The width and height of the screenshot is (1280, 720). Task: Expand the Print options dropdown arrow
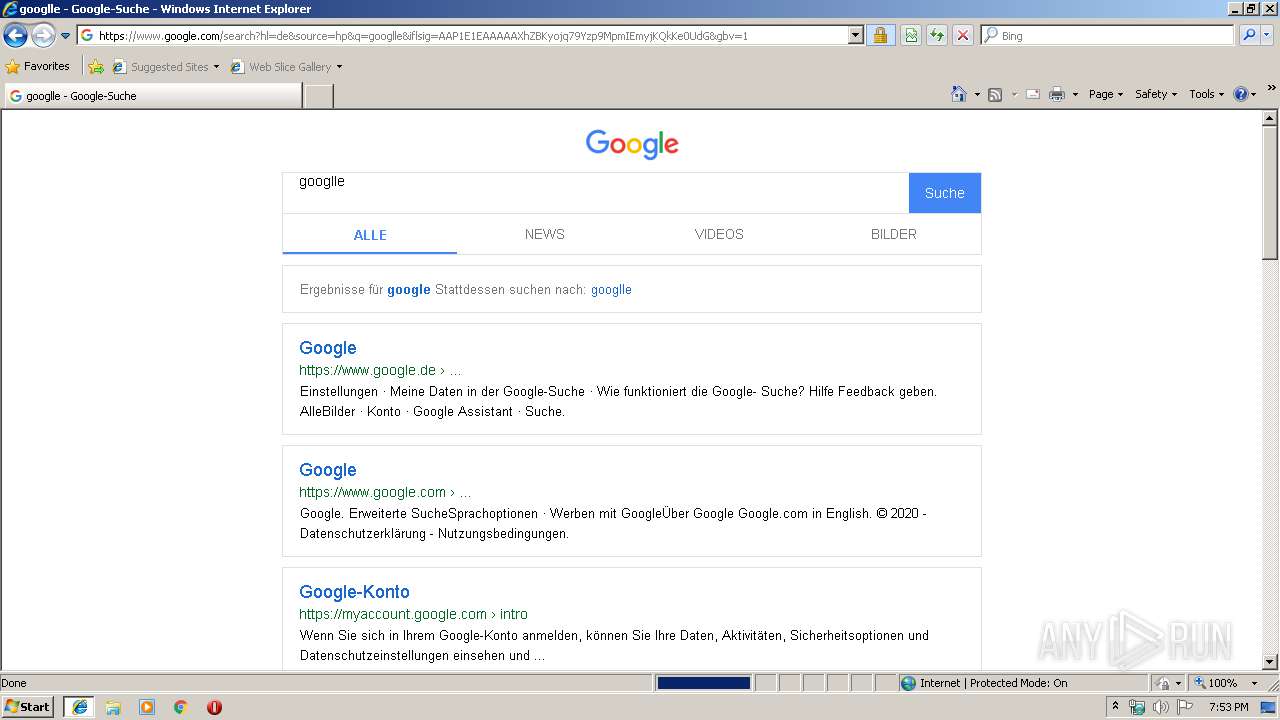point(1075,94)
